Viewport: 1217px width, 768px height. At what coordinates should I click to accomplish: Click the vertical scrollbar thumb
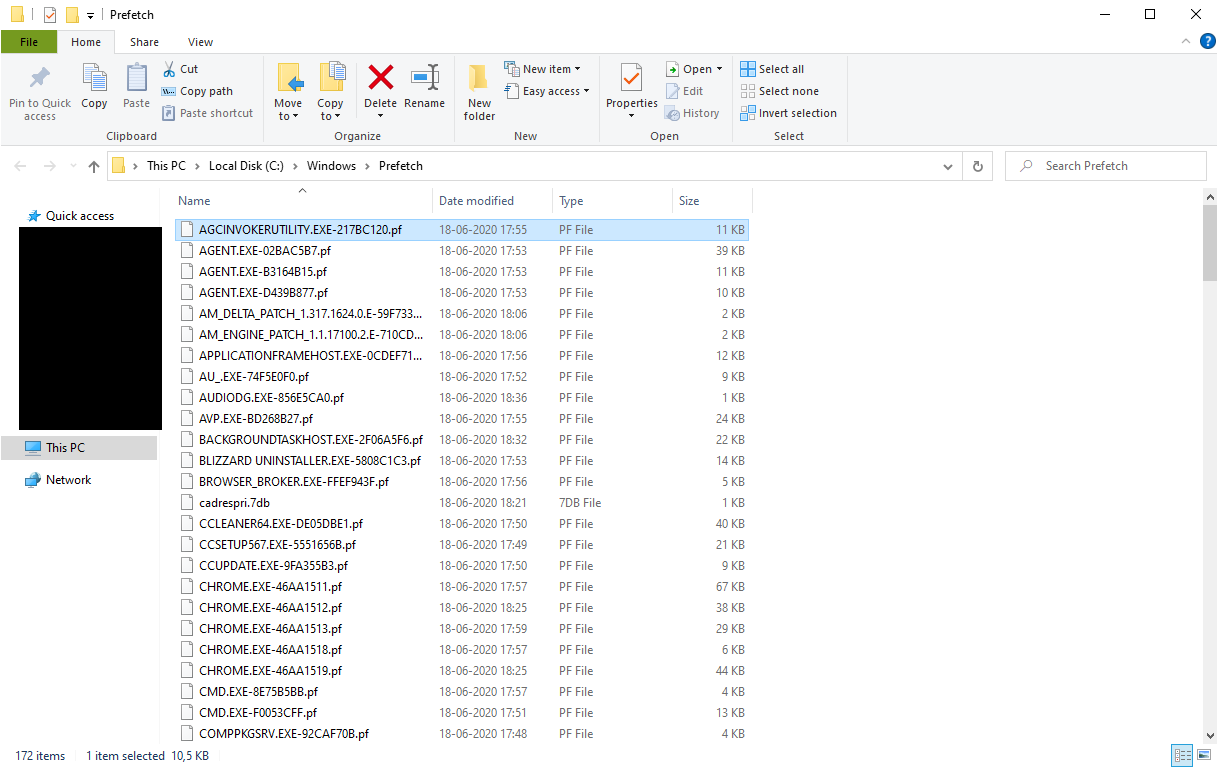click(x=1209, y=241)
